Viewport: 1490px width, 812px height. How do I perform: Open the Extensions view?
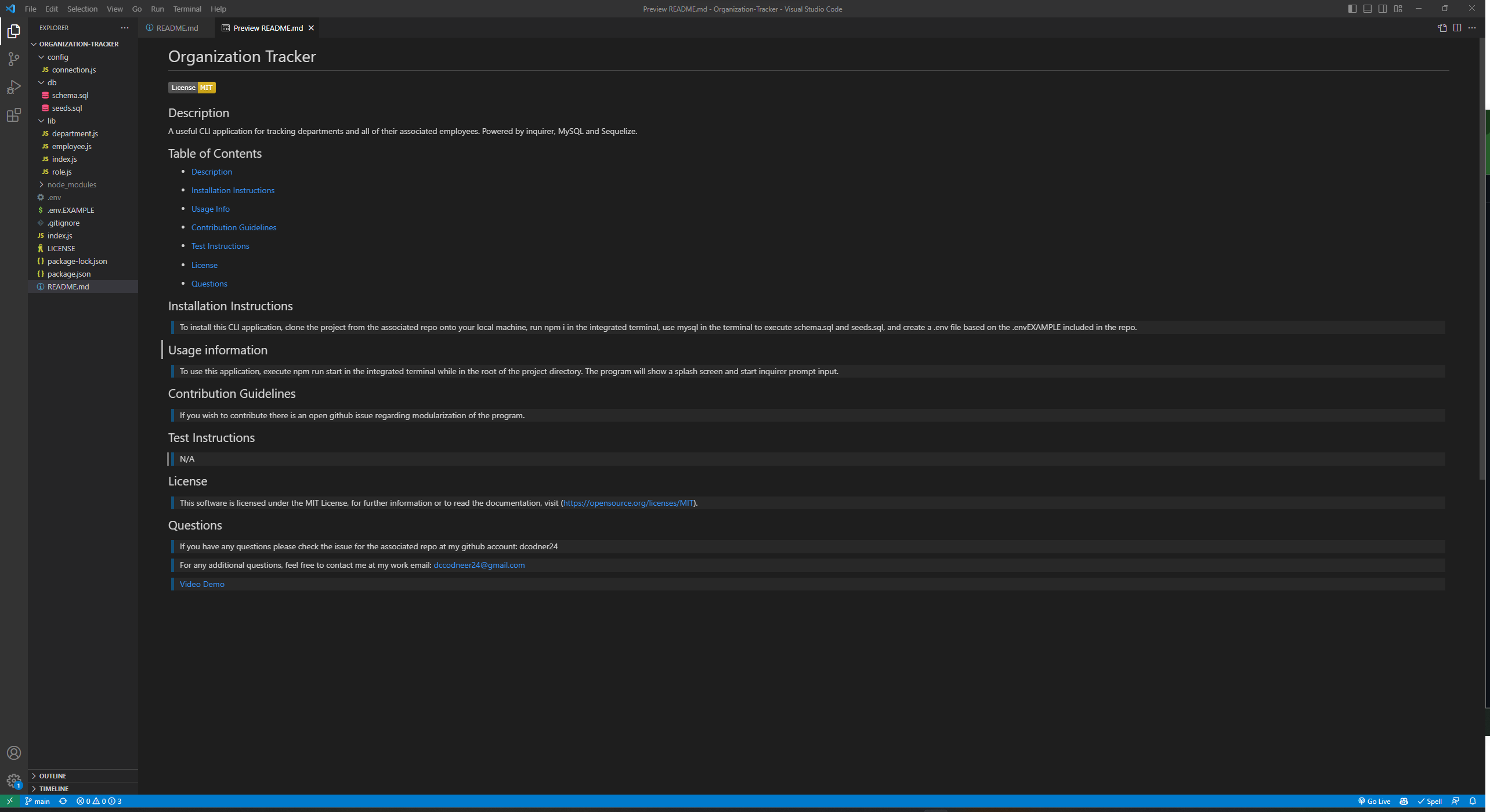(13, 115)
